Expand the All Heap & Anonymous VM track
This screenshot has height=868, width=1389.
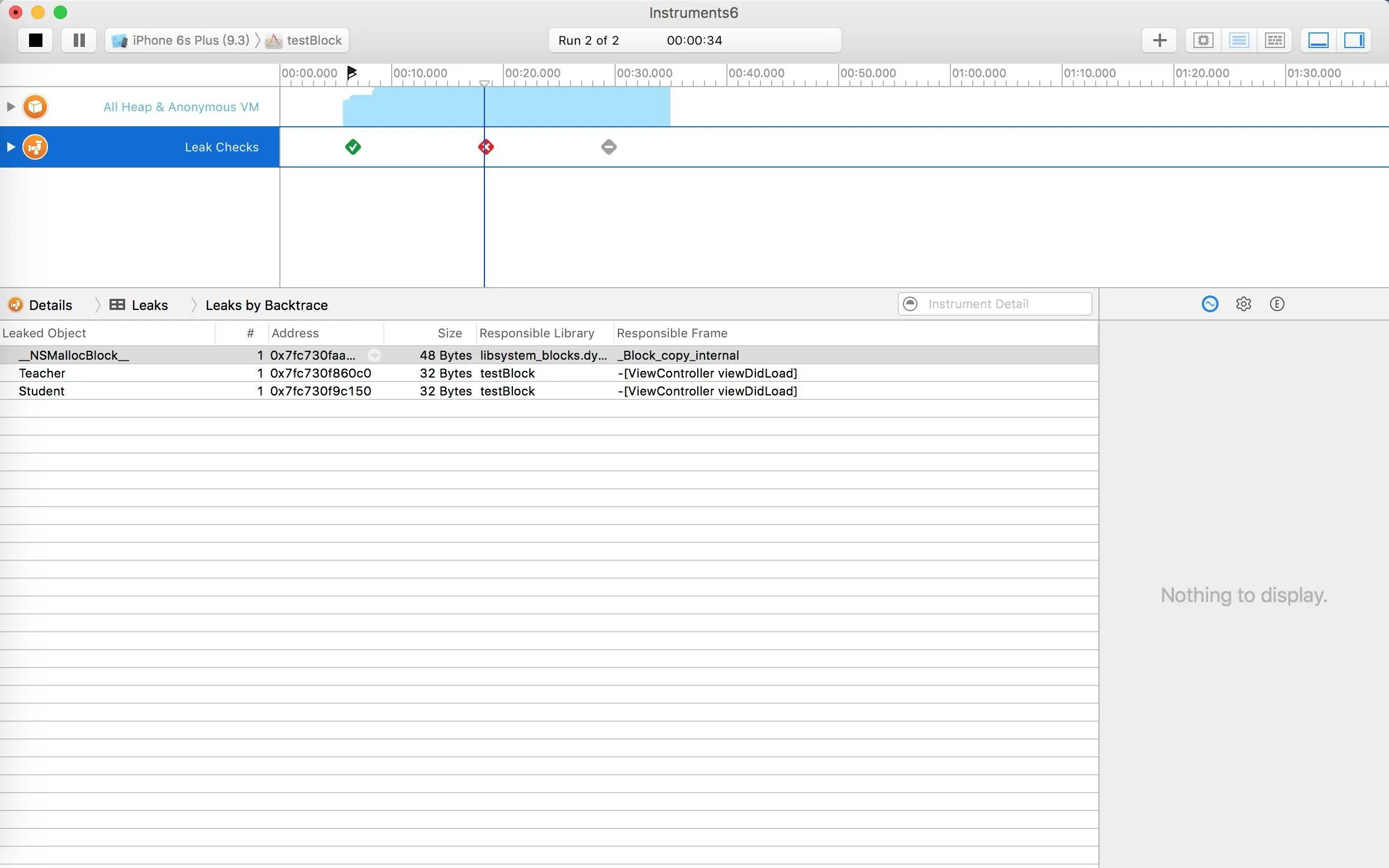pos(10,107)
